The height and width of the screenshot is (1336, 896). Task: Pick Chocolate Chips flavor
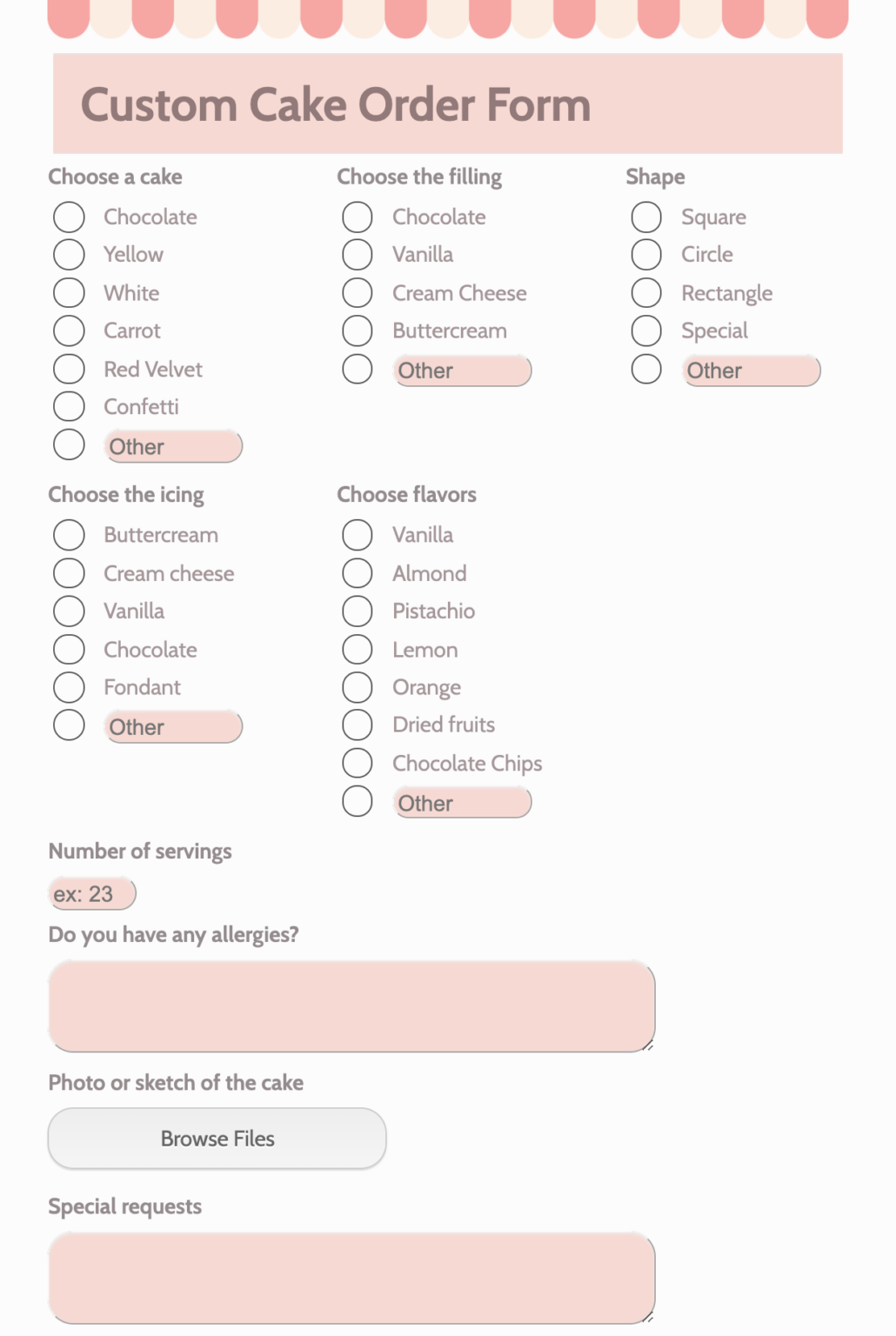tap(357, 763)
